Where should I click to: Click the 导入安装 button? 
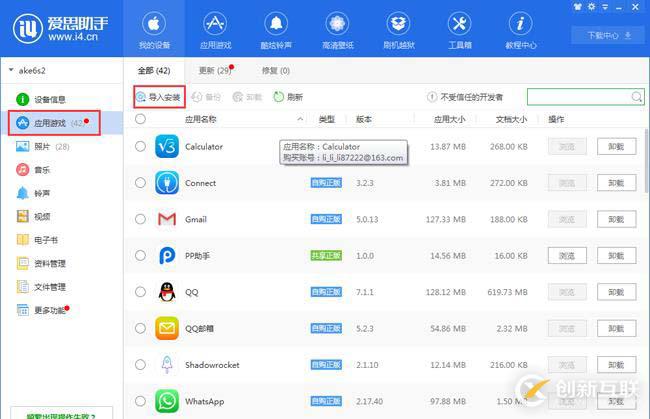pyautogui.click(x=159, y=97)
